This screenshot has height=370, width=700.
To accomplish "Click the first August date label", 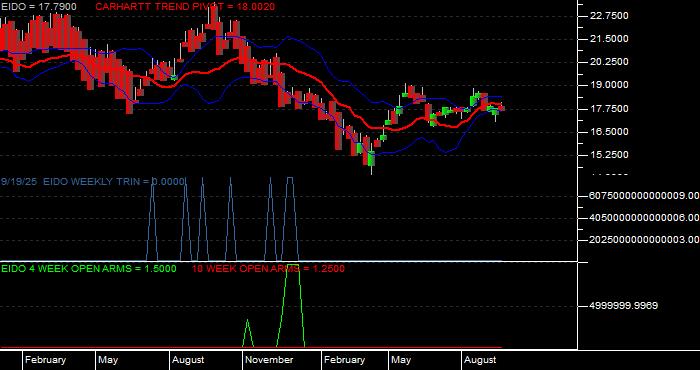I will click(x=188, y=360).
